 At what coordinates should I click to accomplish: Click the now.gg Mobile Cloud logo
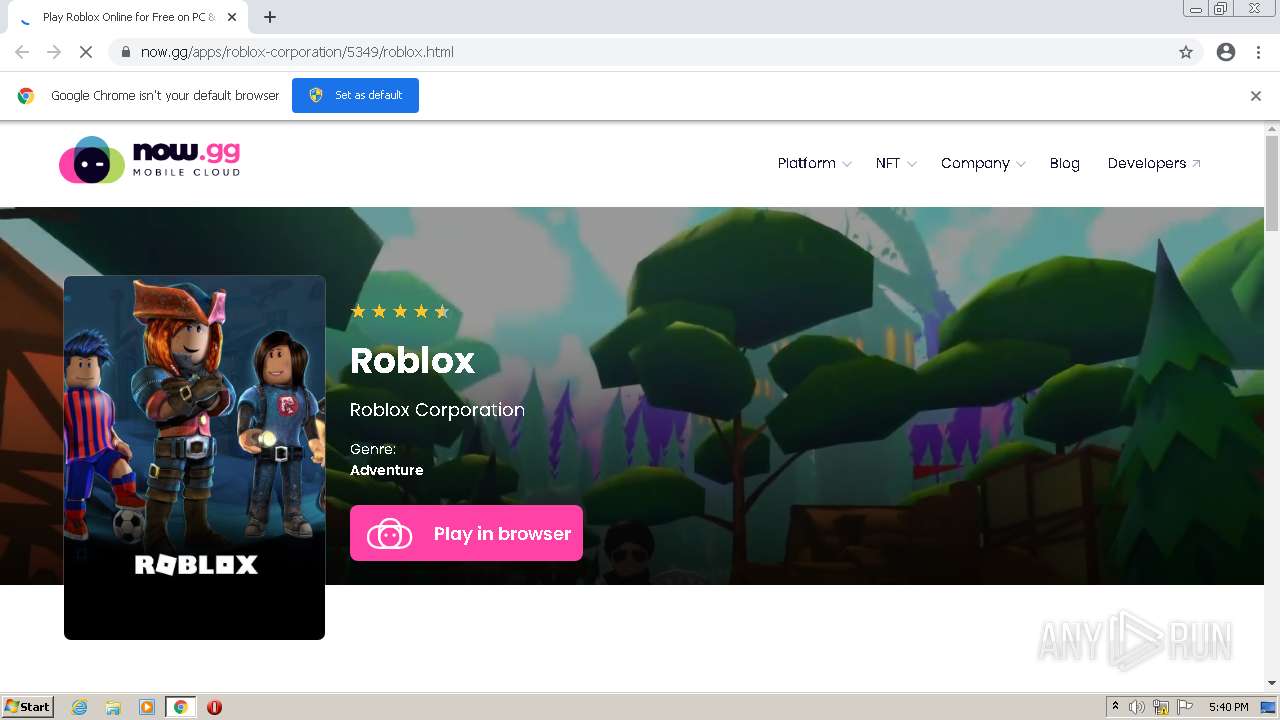pyautogui.click(x=150, y=160)
